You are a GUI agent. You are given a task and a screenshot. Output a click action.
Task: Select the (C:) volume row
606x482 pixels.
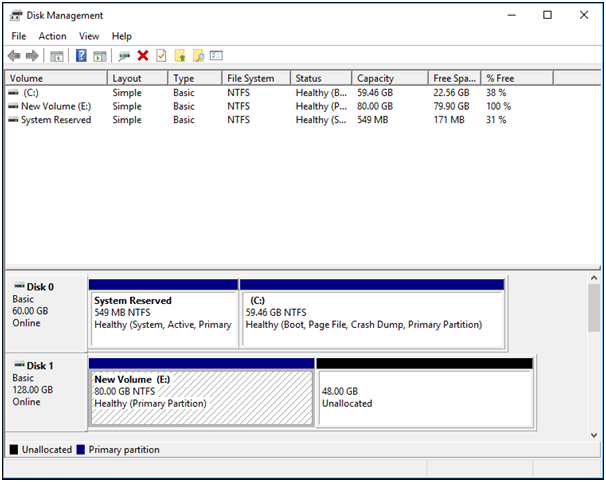281,93
